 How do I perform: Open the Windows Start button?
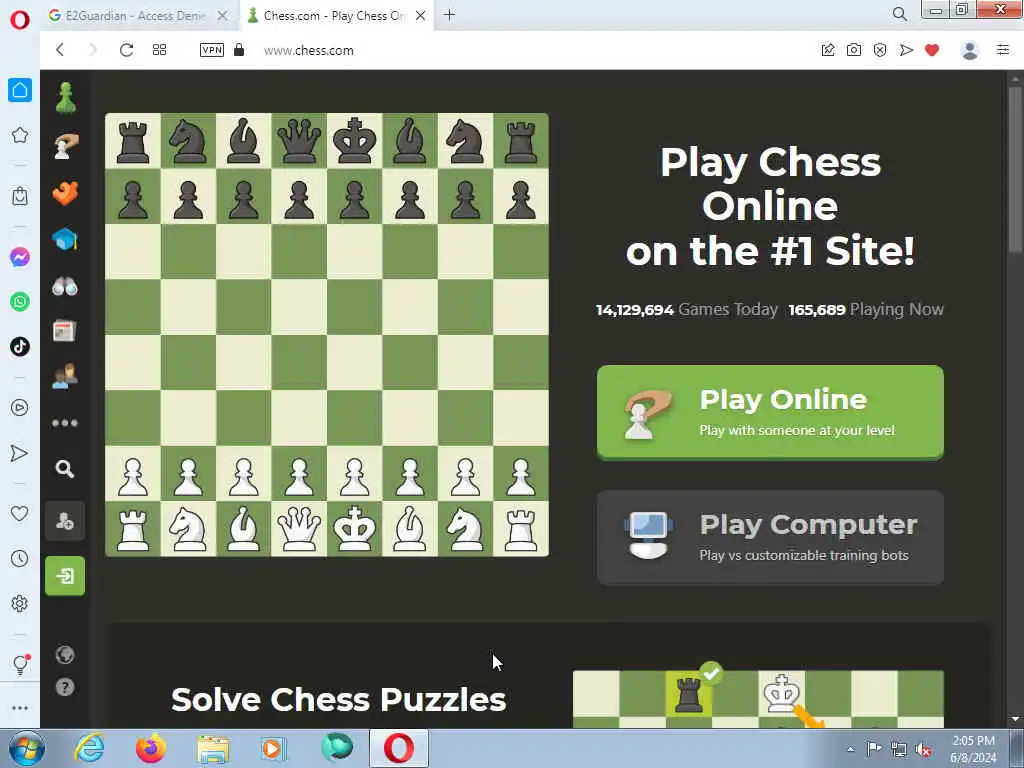coord(26,748)
